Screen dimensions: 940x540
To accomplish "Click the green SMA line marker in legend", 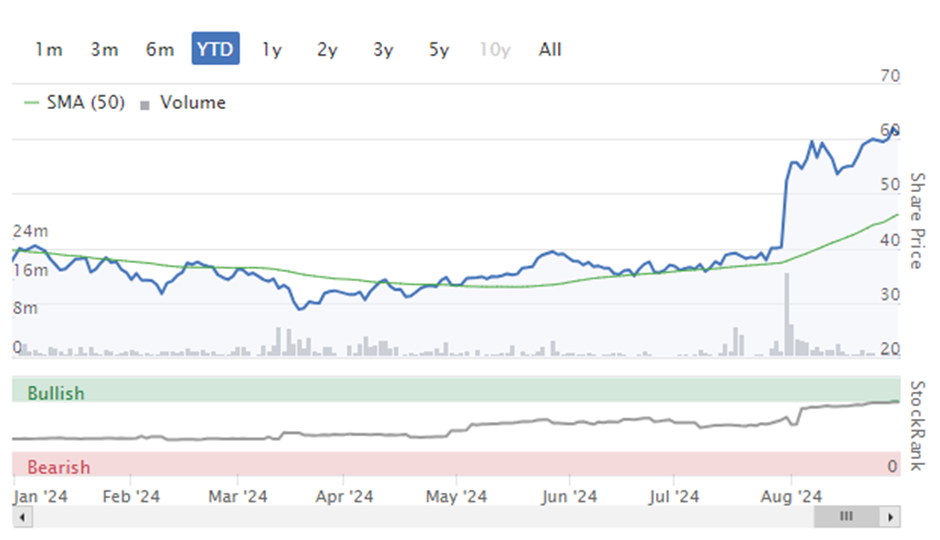I will (x=31, y=103).
